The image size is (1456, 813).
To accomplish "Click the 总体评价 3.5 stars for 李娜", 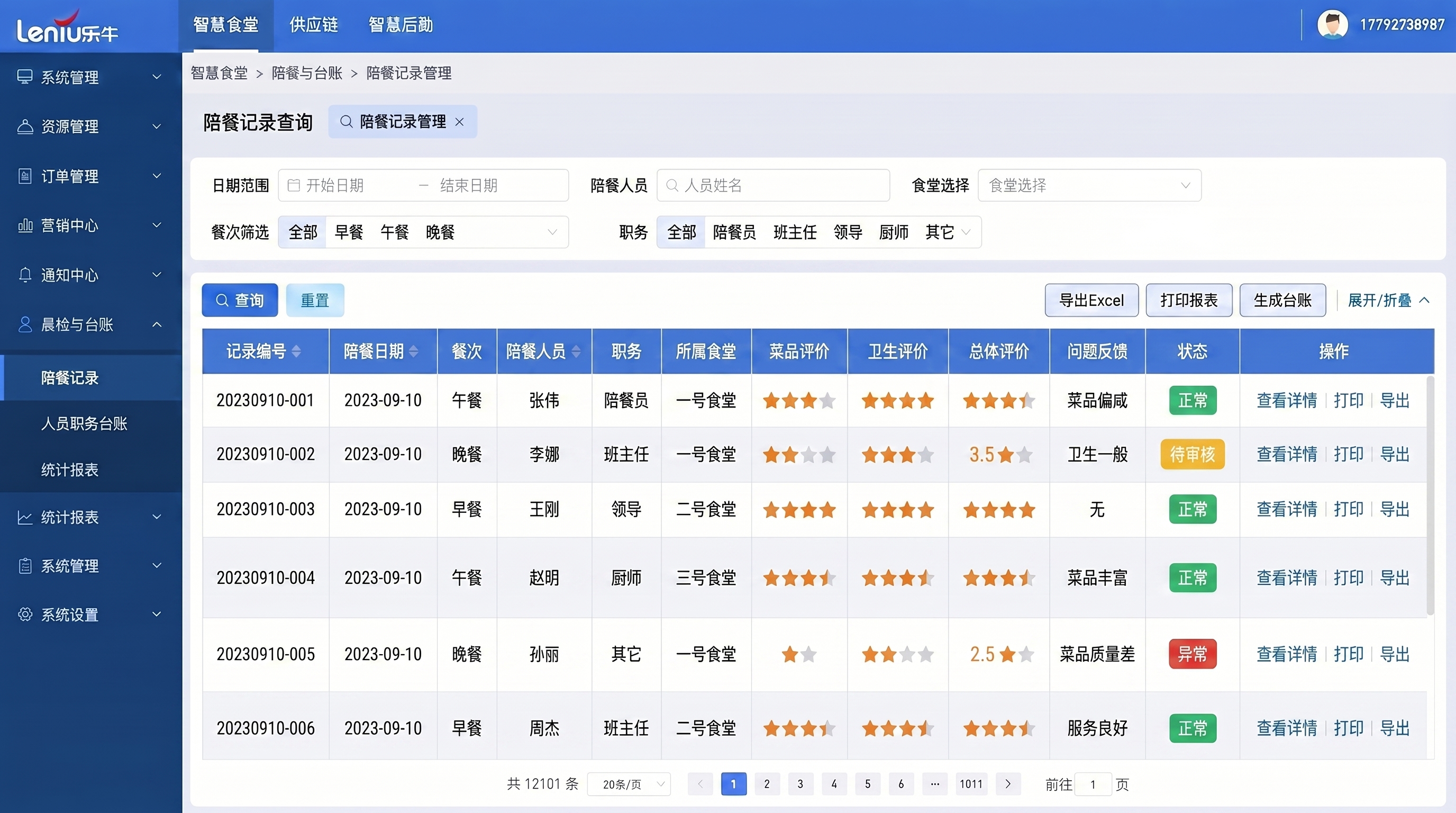I will (1000, 455).
